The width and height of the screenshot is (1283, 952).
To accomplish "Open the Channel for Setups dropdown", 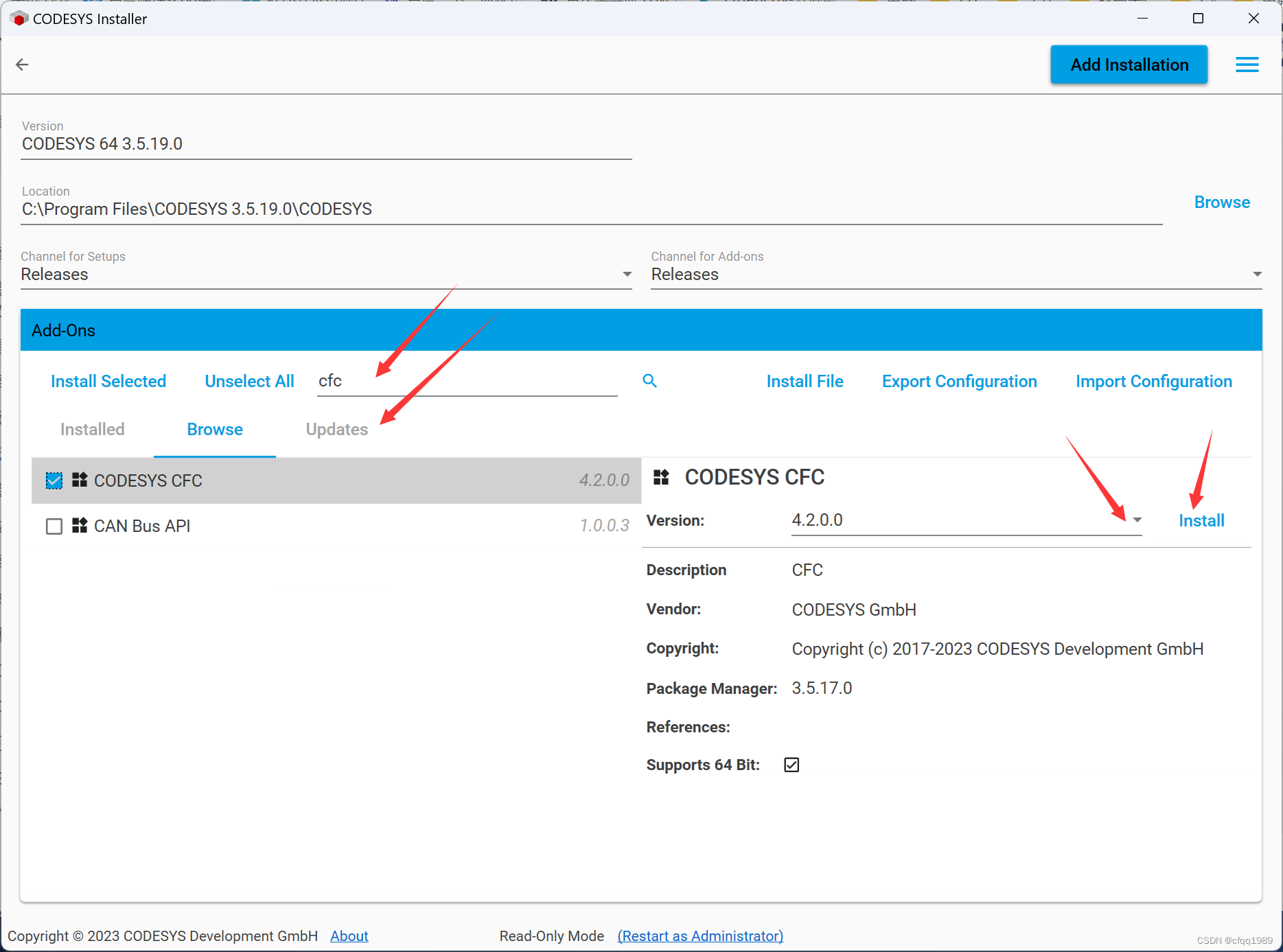I will coord(326,274).
